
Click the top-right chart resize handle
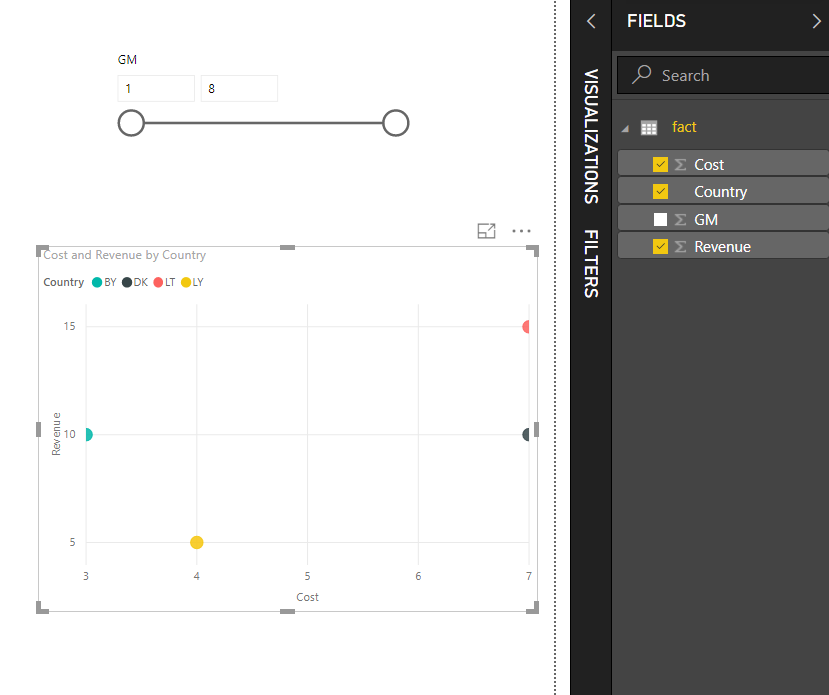click(x=533, y=251)
